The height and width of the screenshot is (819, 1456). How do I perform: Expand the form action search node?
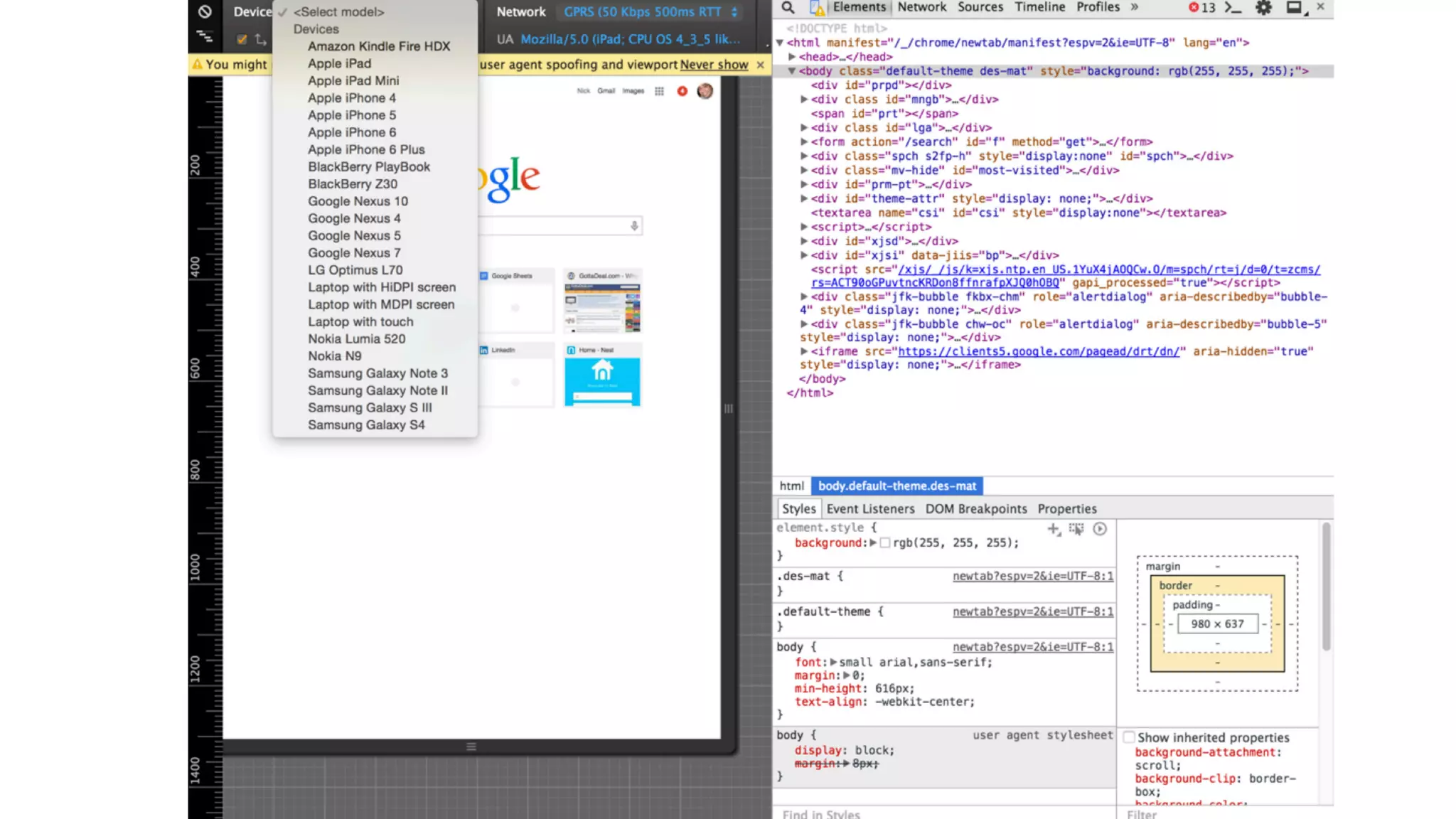pos(804,142)
